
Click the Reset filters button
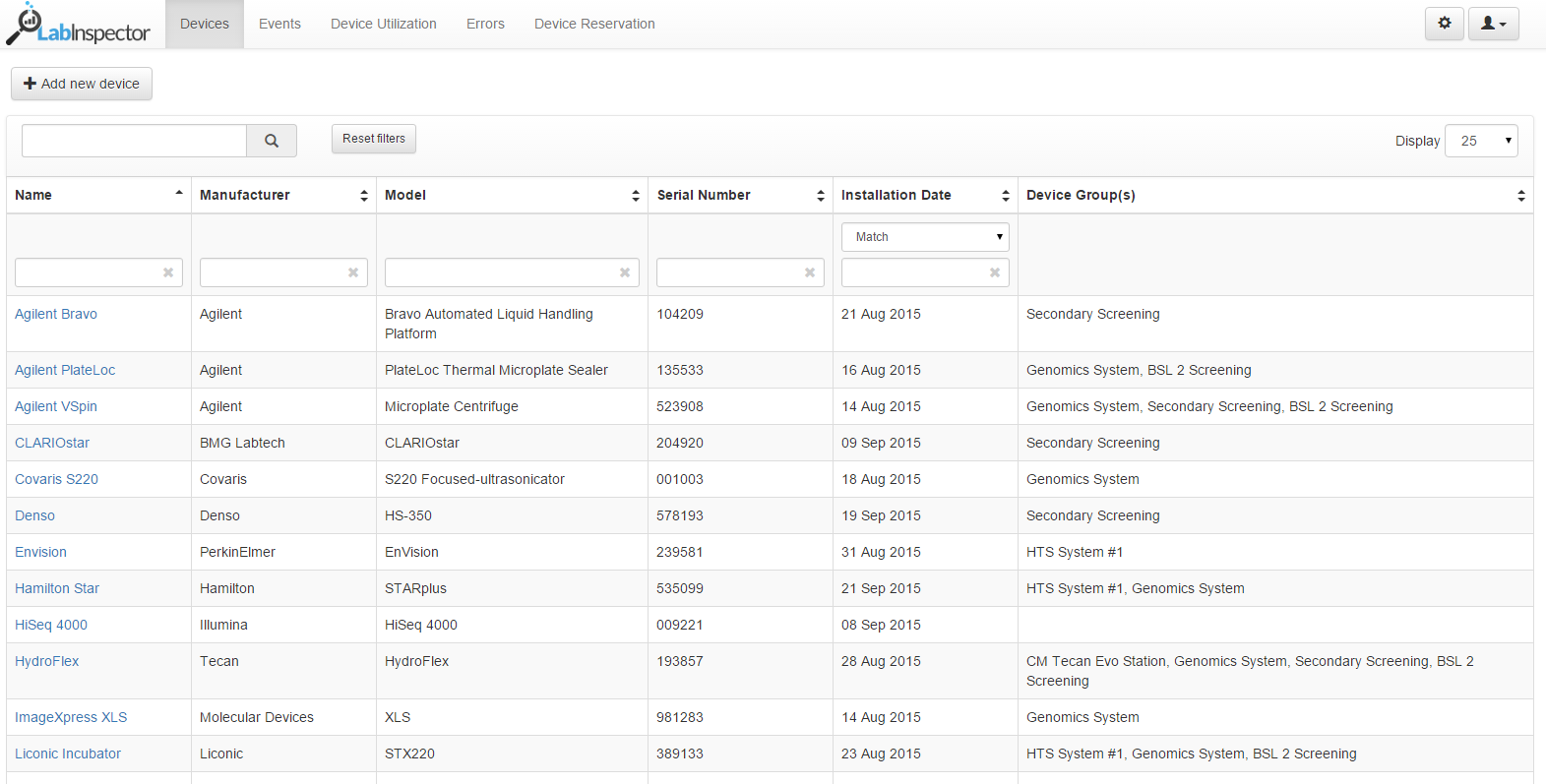coord(374,139)
